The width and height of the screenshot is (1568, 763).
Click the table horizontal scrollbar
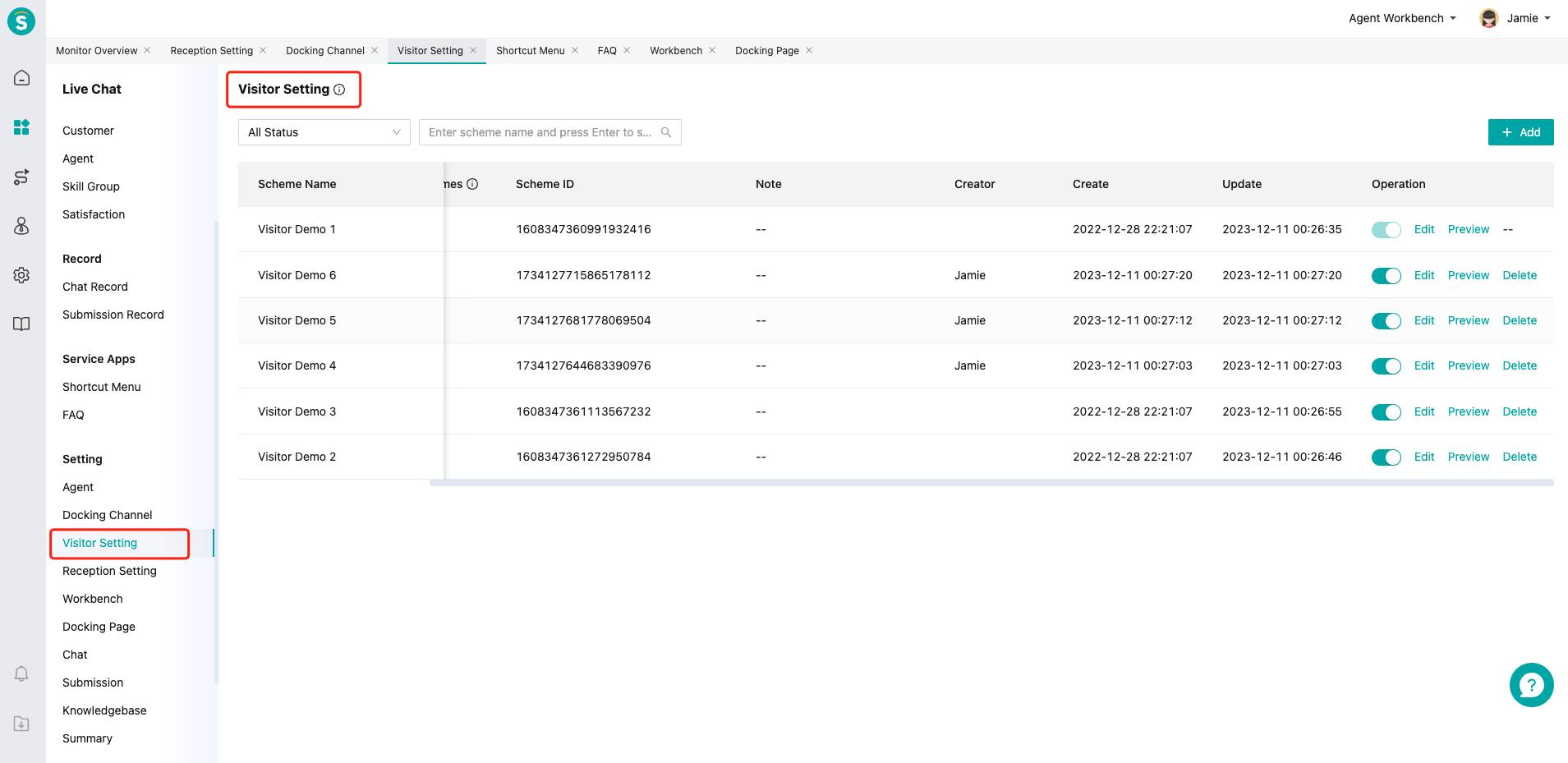coord(991,483)
